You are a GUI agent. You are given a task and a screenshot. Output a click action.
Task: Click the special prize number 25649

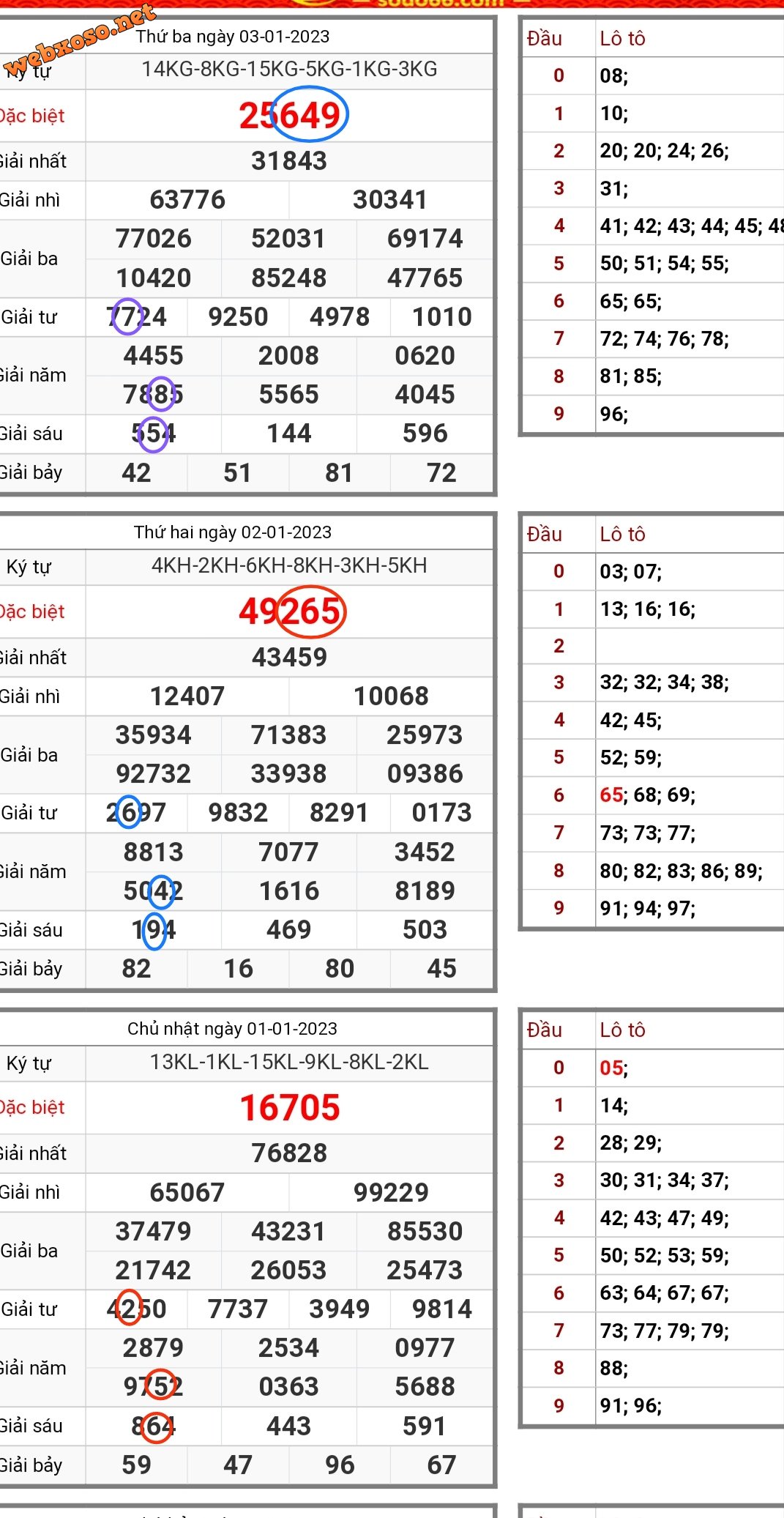pos(290,116)
